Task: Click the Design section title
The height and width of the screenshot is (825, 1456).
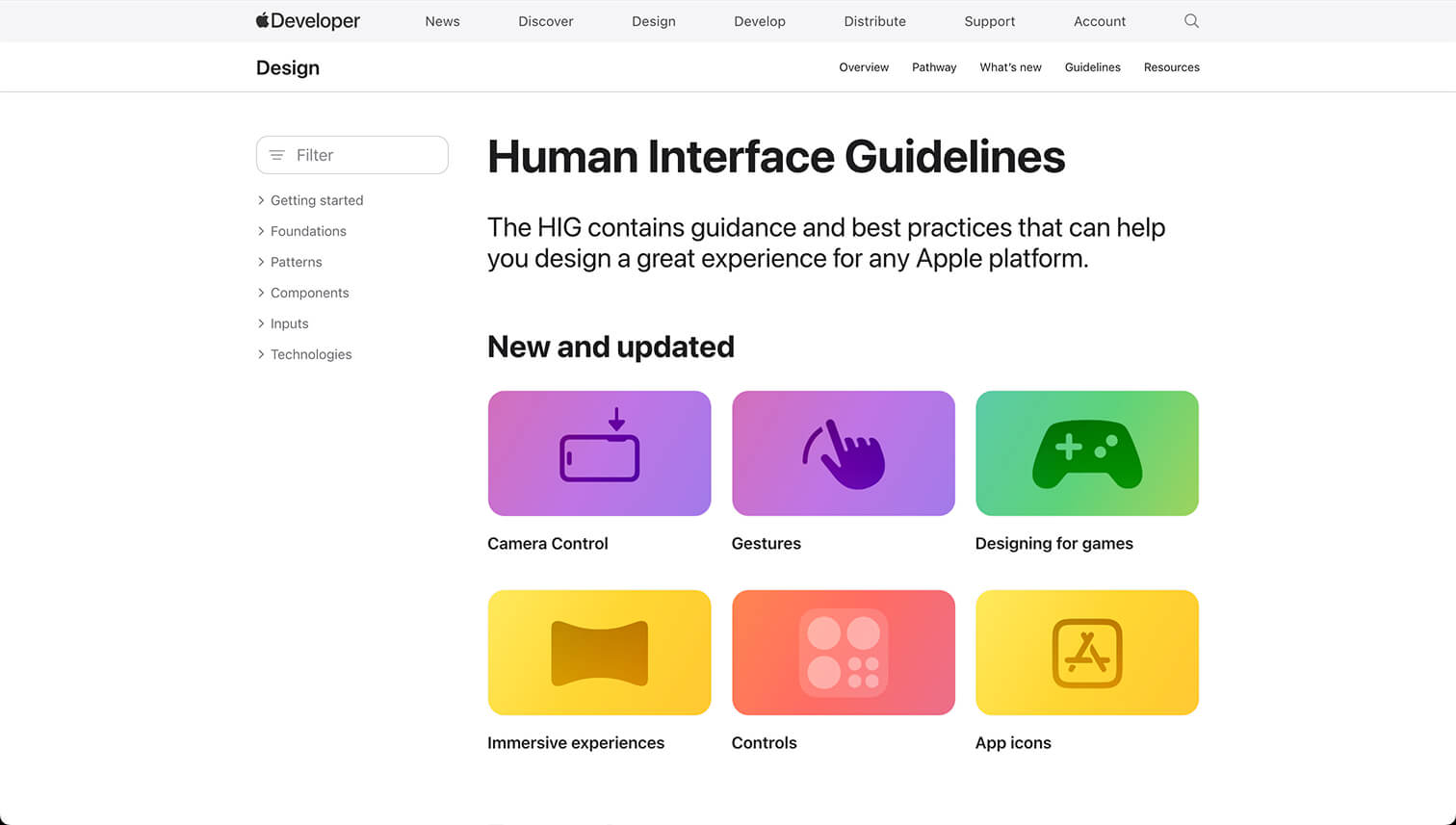Action: [x=288, y=67]
